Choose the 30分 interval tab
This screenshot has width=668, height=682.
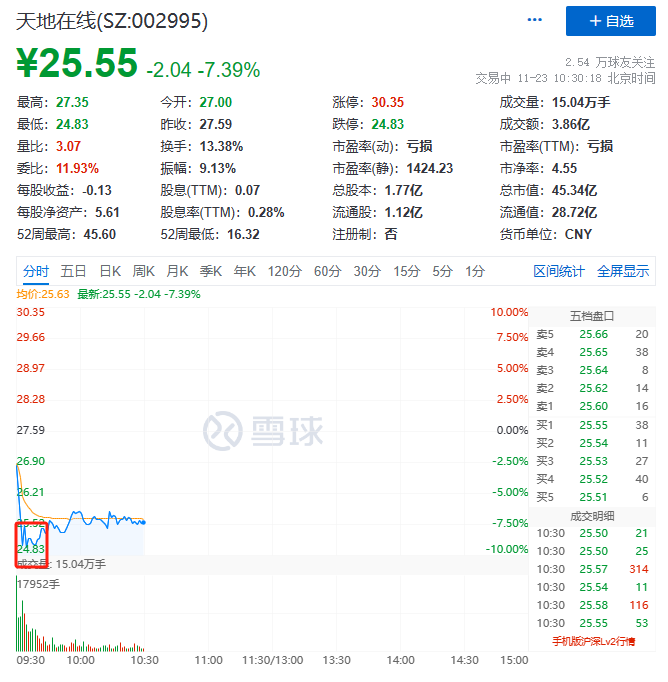point(367,271)
